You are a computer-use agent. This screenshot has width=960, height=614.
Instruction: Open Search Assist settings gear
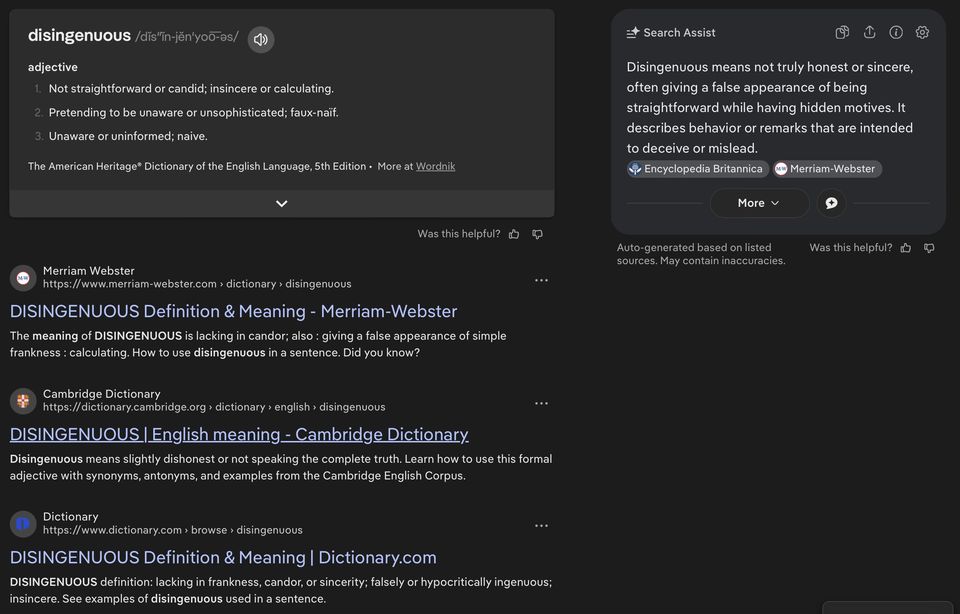[922, 32]
